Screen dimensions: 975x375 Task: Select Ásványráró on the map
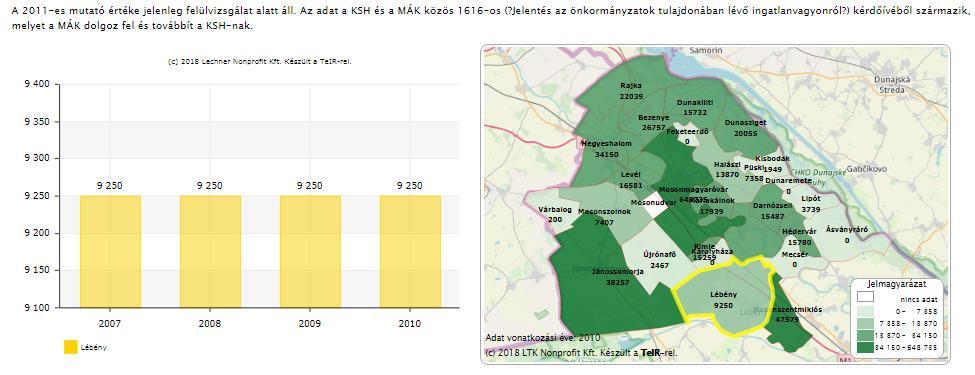[846, 234]
